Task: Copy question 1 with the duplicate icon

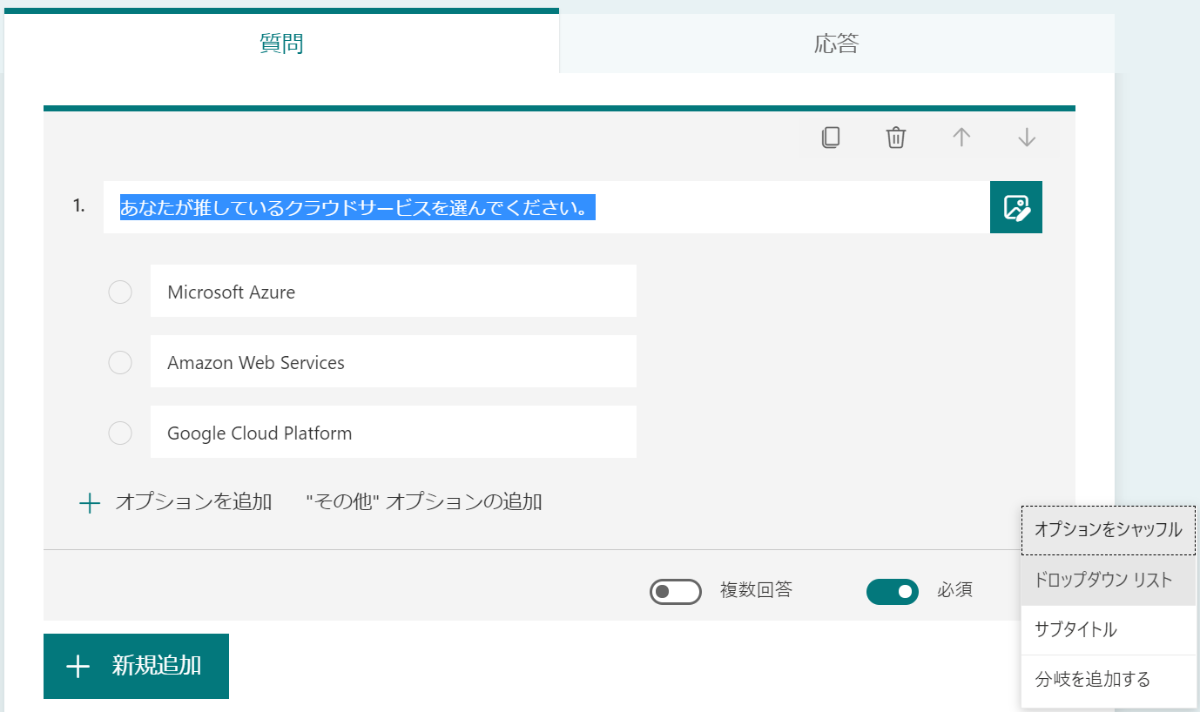Action: pos(830,137)
